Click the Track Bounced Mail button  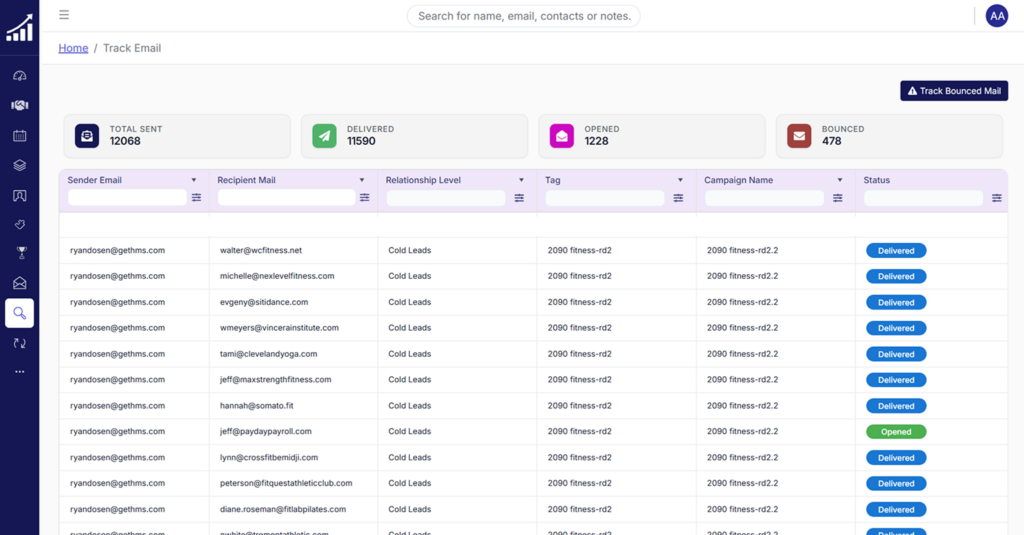[953, 91]
